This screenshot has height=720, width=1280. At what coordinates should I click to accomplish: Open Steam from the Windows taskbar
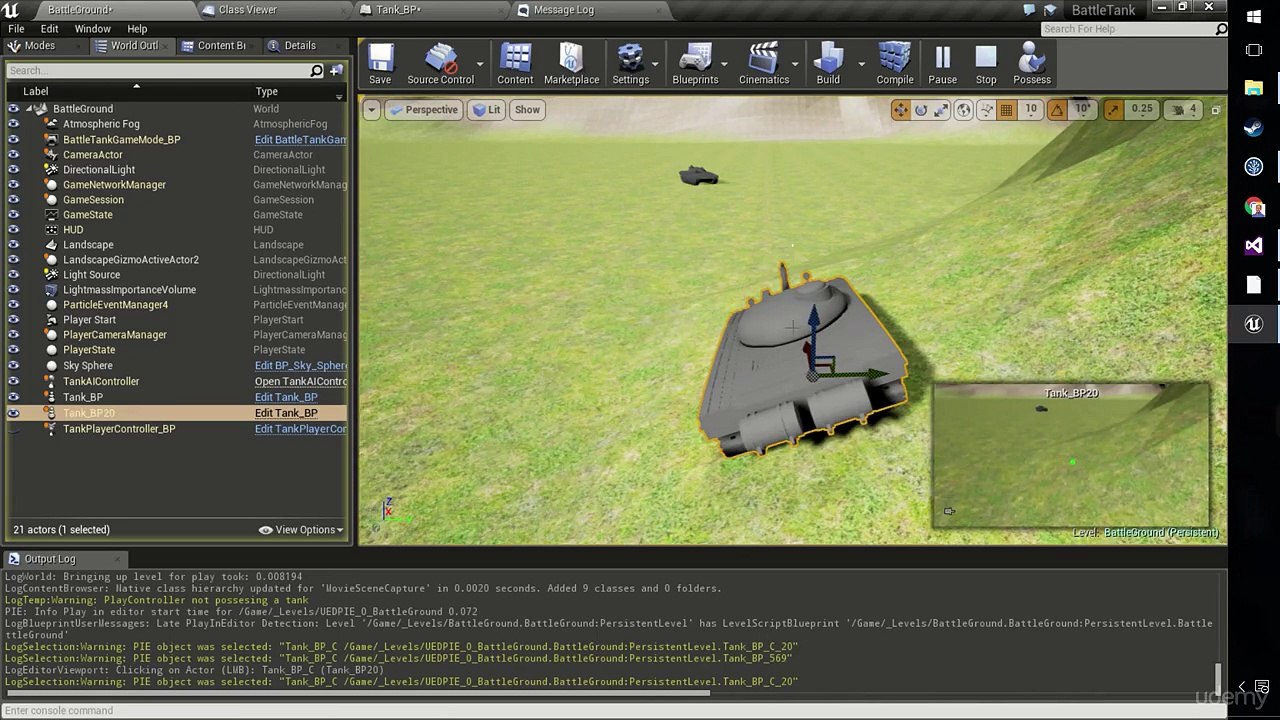coord(1254,128)
